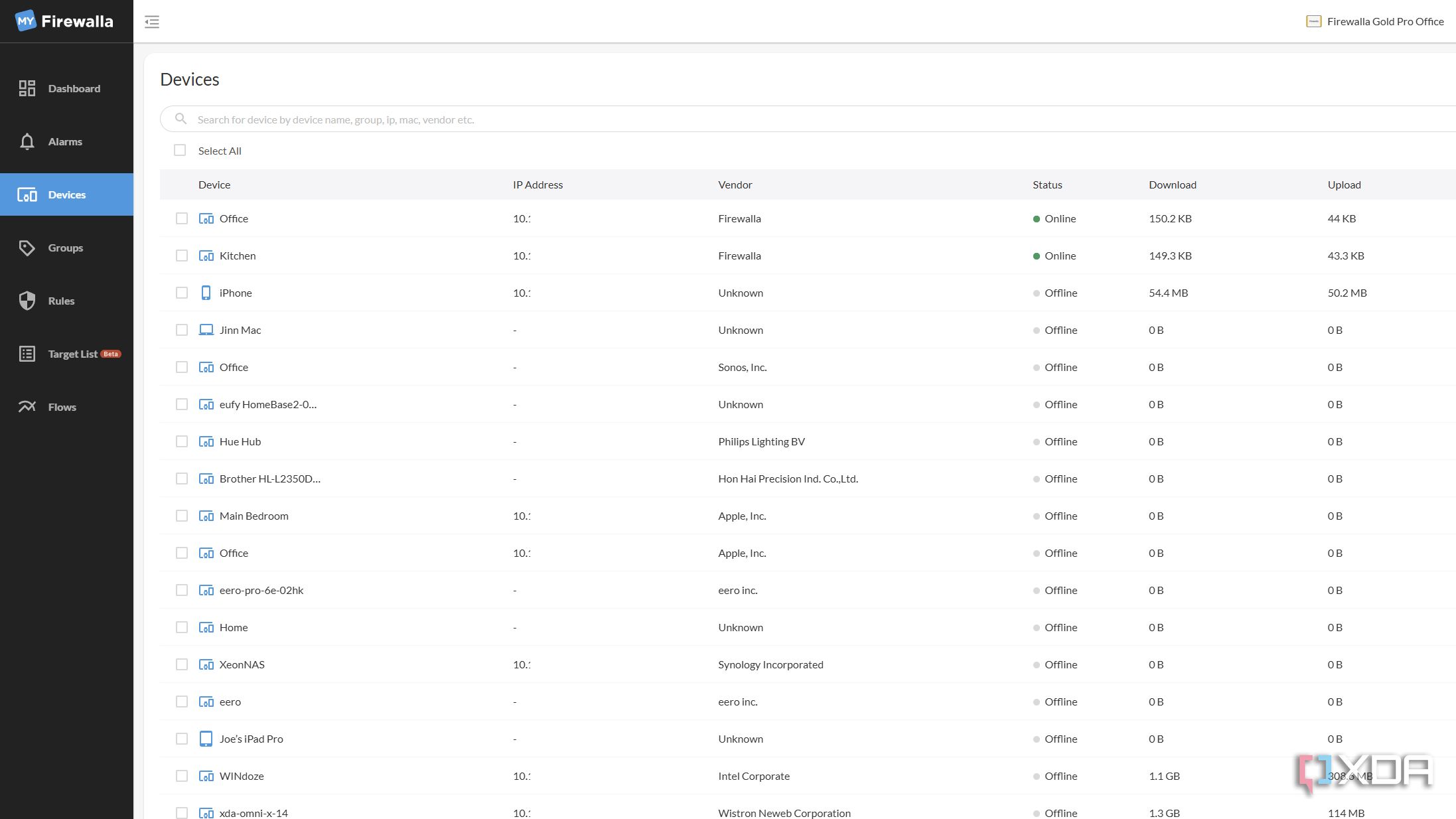This screenshot has width=1456, height=819.
Task: Click the Vendor column header
Action: (x=735, y=185)
